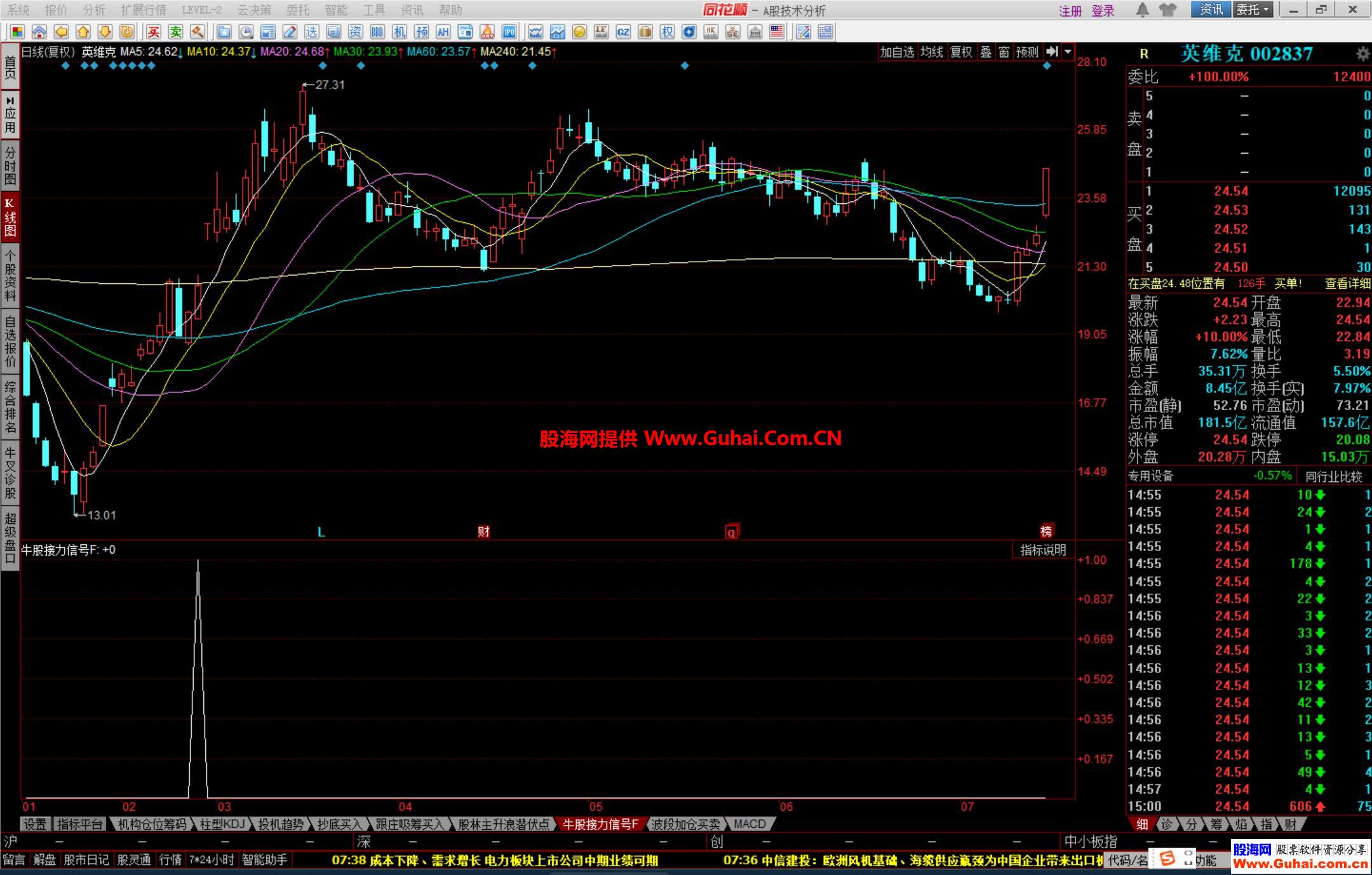
Task: Click the bank building toolbar icon
Action: (755, 32)
